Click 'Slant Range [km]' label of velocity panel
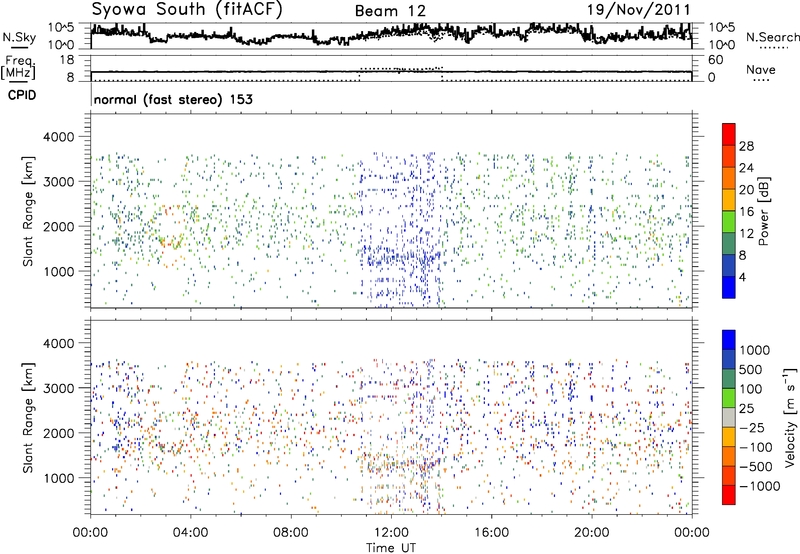Viewport: 800px width, 554px height. tap(28, 417)
